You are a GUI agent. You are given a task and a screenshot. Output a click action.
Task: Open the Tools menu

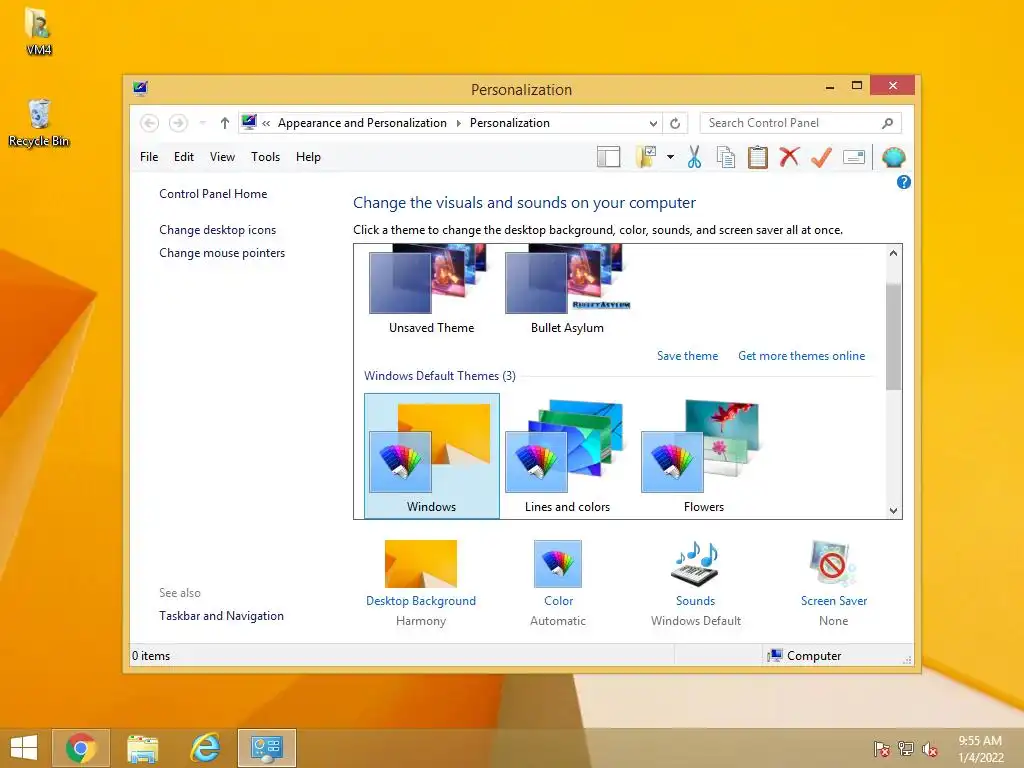tap(265, 157)
